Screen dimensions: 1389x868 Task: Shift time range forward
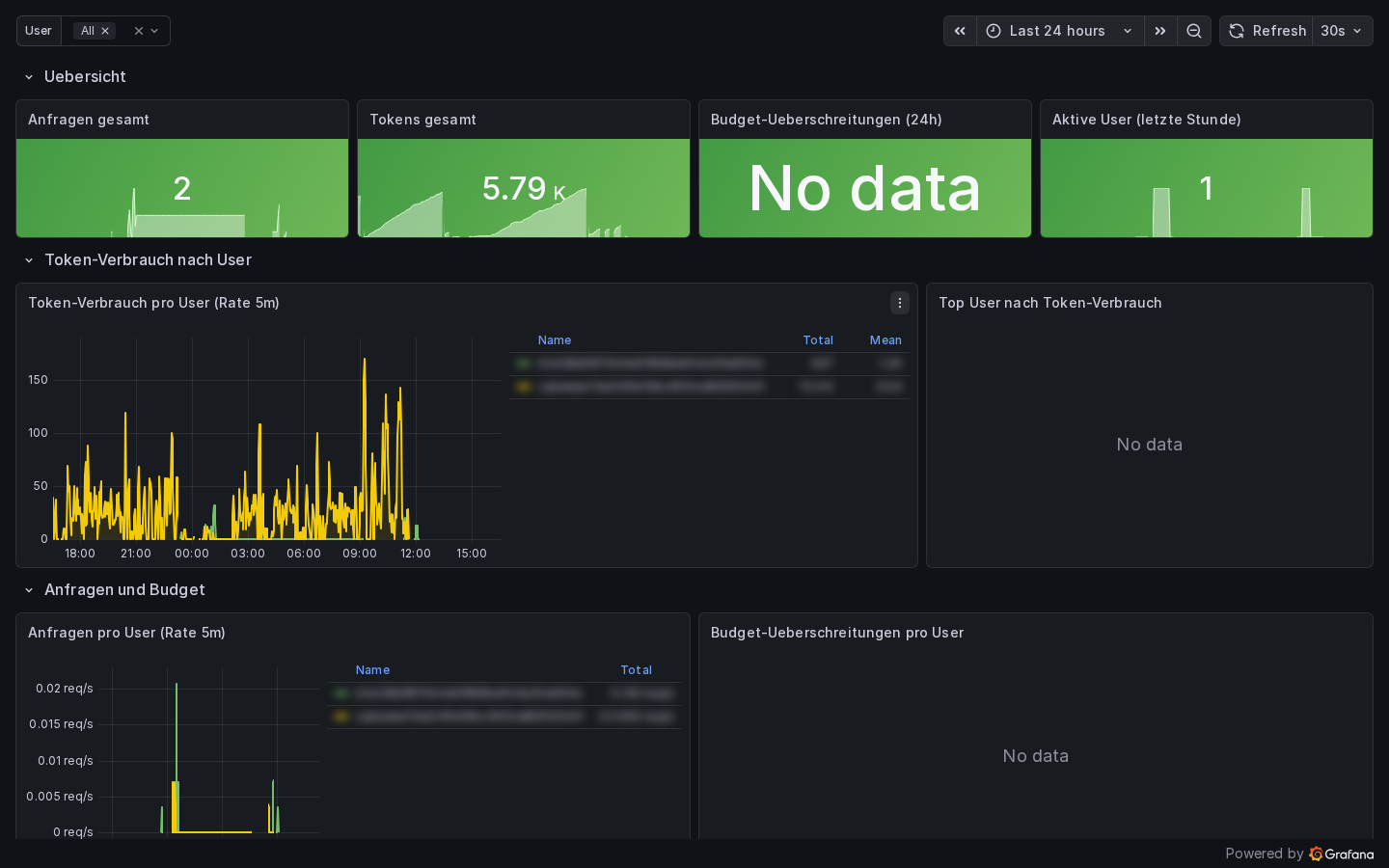[1160, 31]
